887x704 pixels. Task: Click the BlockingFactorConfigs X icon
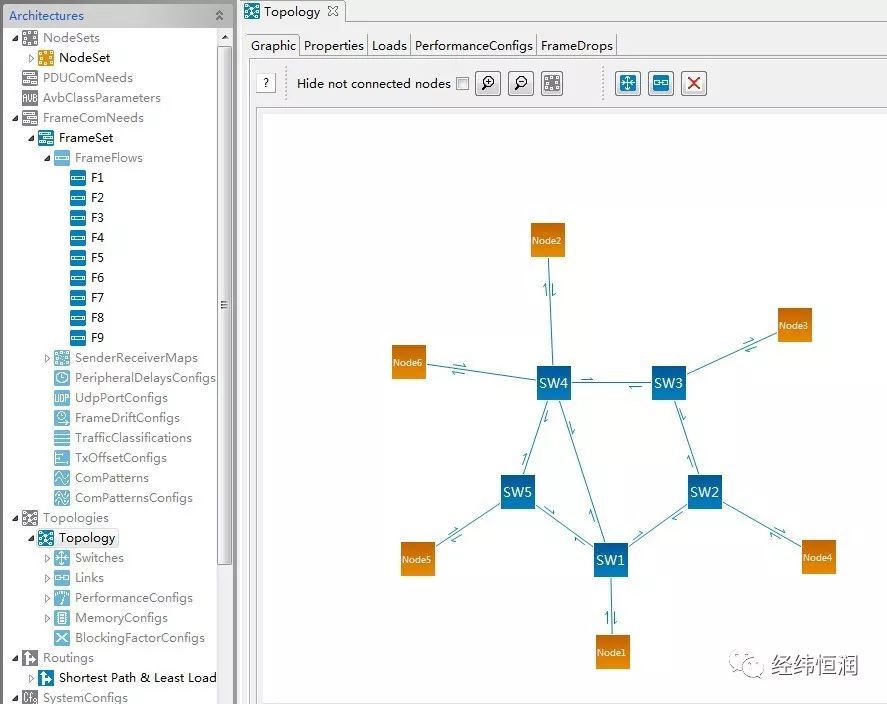[62, 638]
